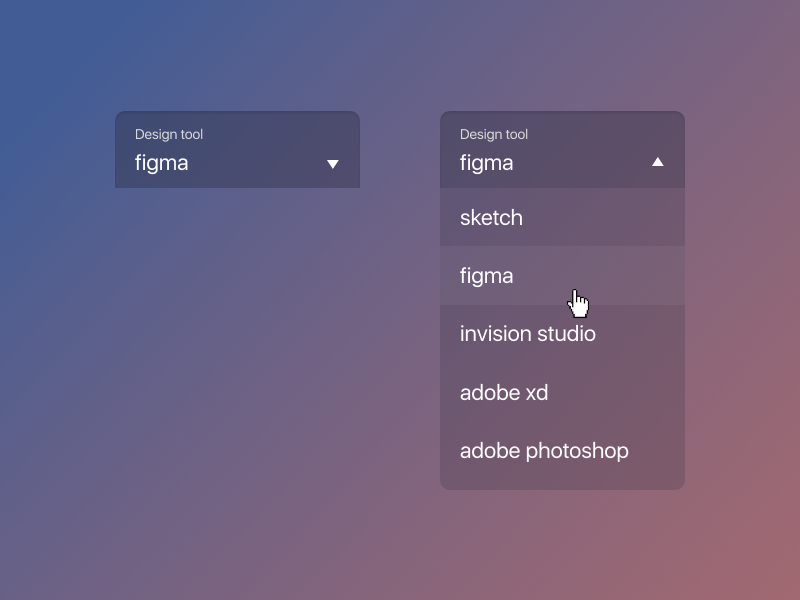This screenshot has width=800, height=600.
Task: Click the gap between the two dropdowns
Action: (400, 150)
